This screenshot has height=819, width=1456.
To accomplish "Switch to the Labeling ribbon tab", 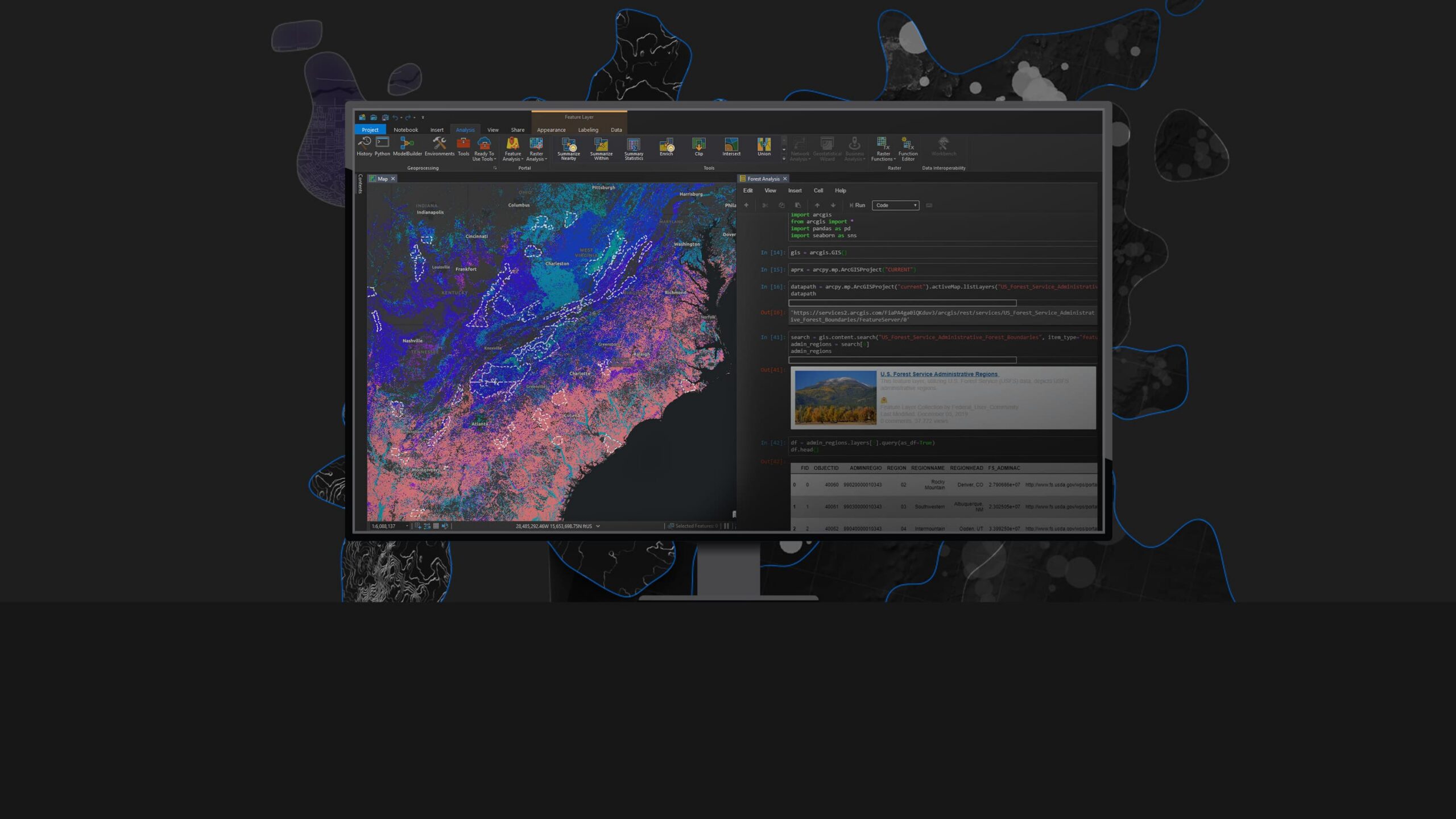I will tap(588, 130).
